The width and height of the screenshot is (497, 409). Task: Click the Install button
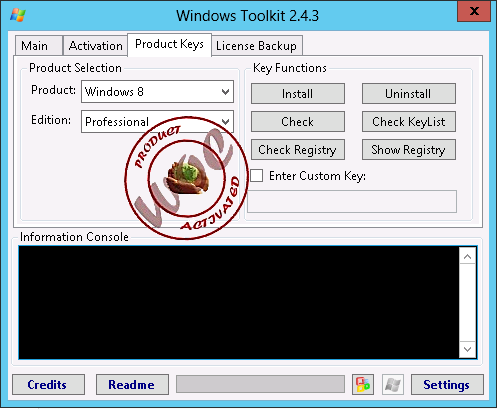point(298,94)
